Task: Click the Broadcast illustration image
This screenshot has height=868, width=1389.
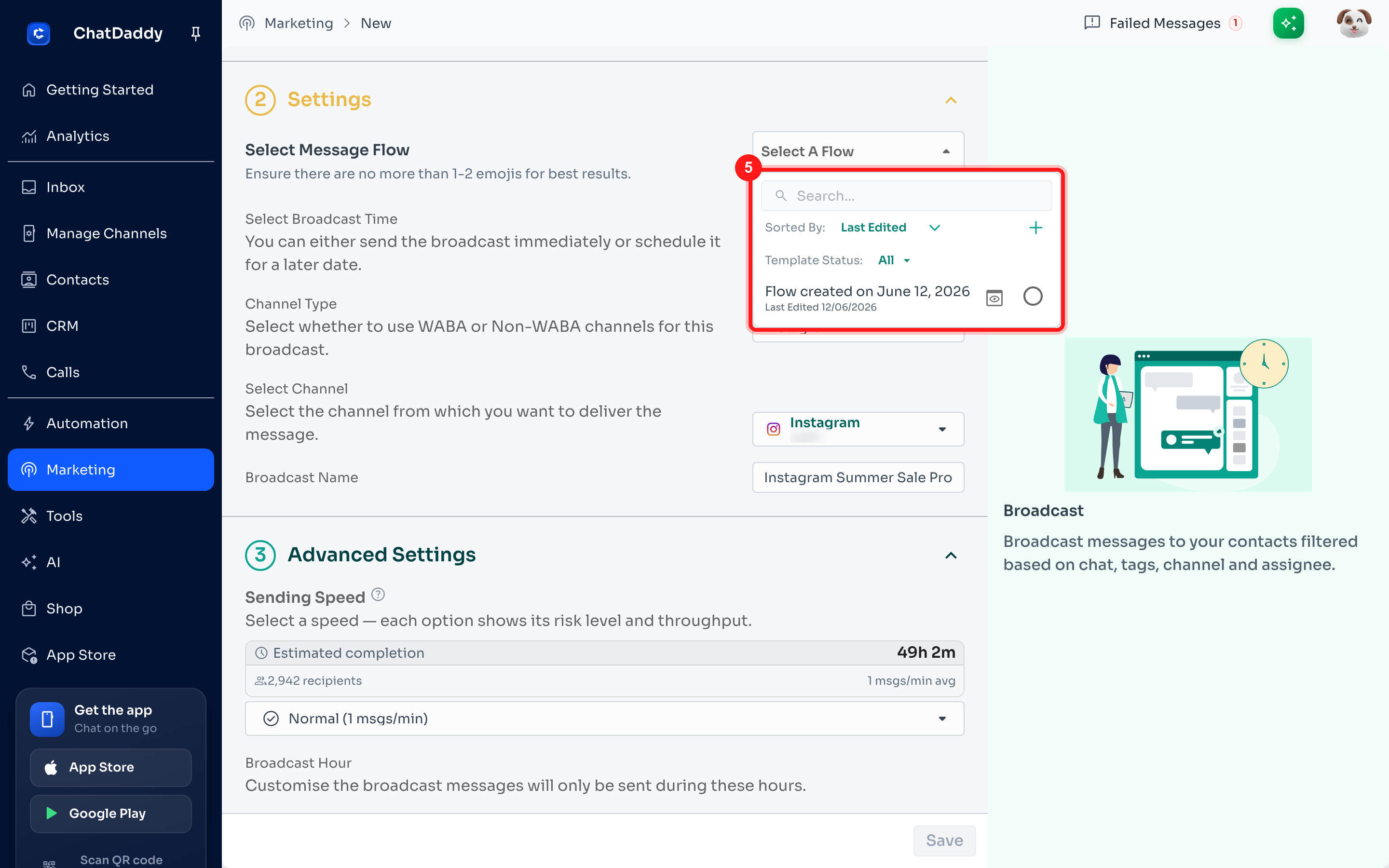Action: (x=1187, y=415)
